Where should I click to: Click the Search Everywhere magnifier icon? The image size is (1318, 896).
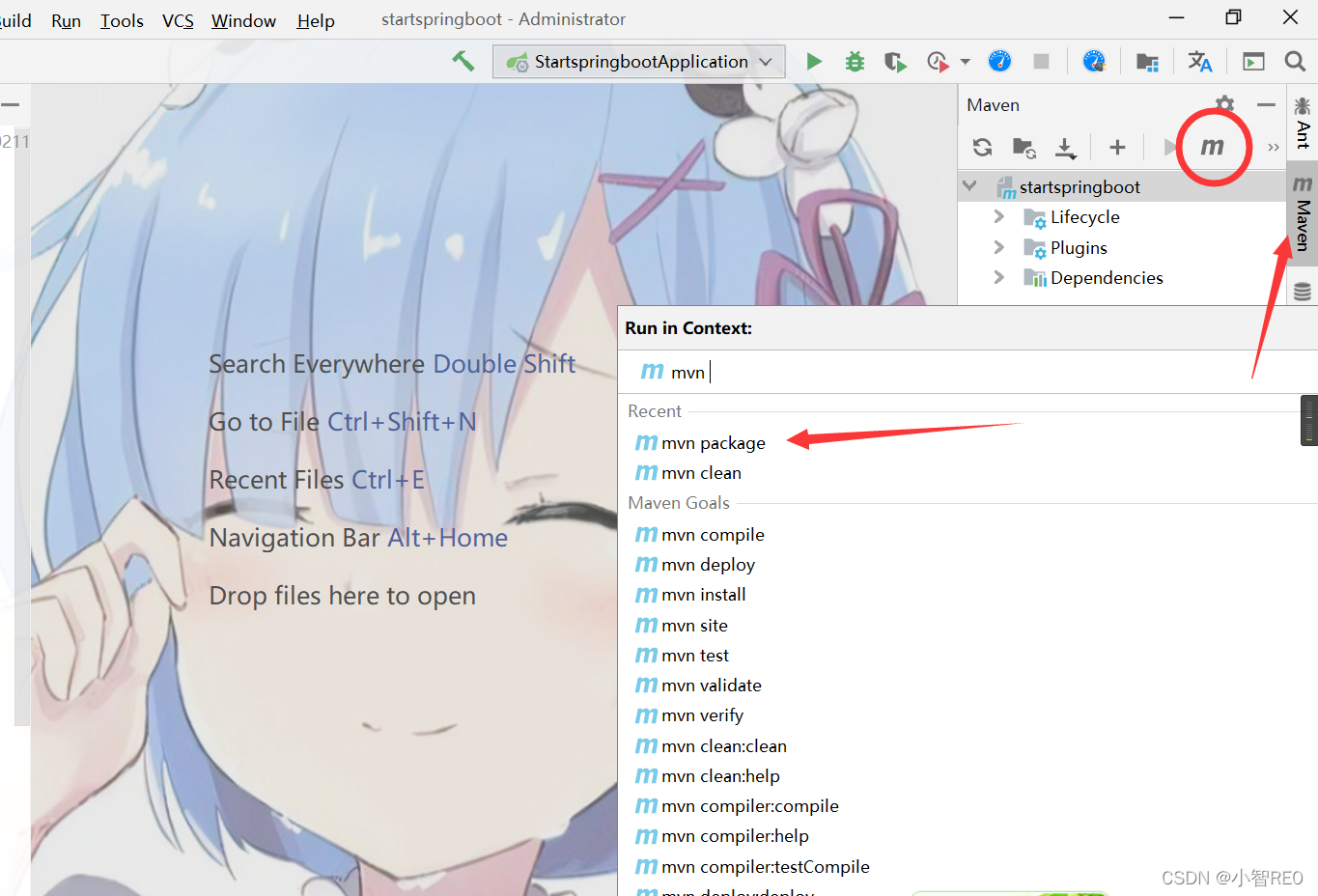[x=1295, y=62]
